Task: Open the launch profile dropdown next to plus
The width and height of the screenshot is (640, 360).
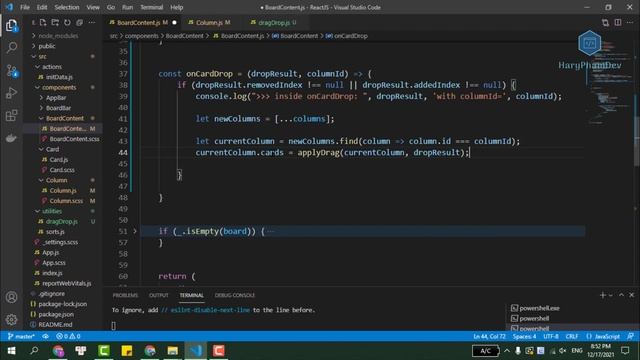Action: (x=611, y=295)
